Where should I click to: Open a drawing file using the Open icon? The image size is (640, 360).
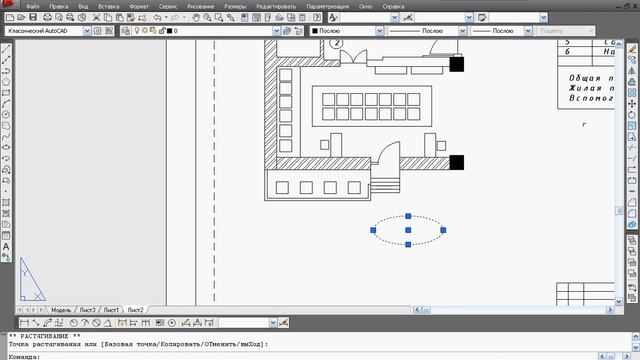21,18
